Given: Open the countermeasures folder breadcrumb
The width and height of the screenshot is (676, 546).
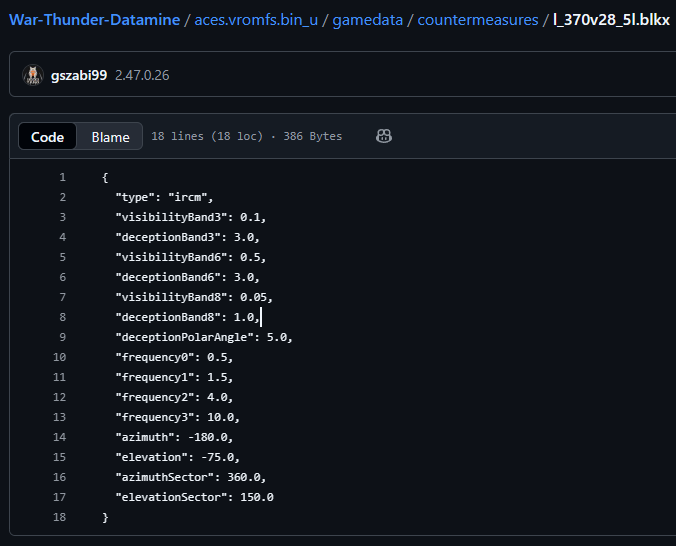Looking at the screenshot, I should coord(478,20).
